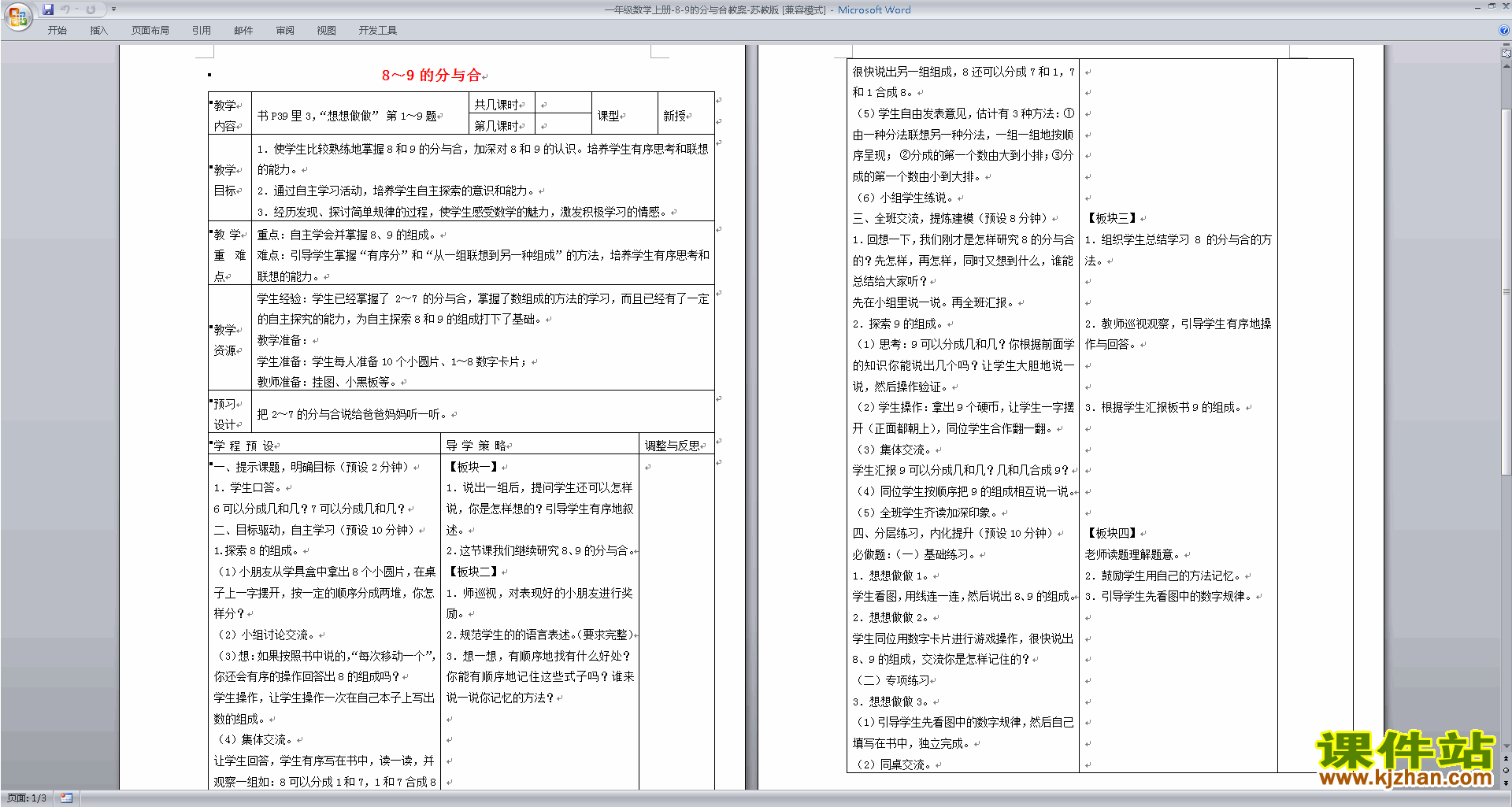The height and width of the screenshot is (807, 1512).
Task: Click the line 3. 根据学生汇报板书 9 的组成
Action: tap(1164, 407)
